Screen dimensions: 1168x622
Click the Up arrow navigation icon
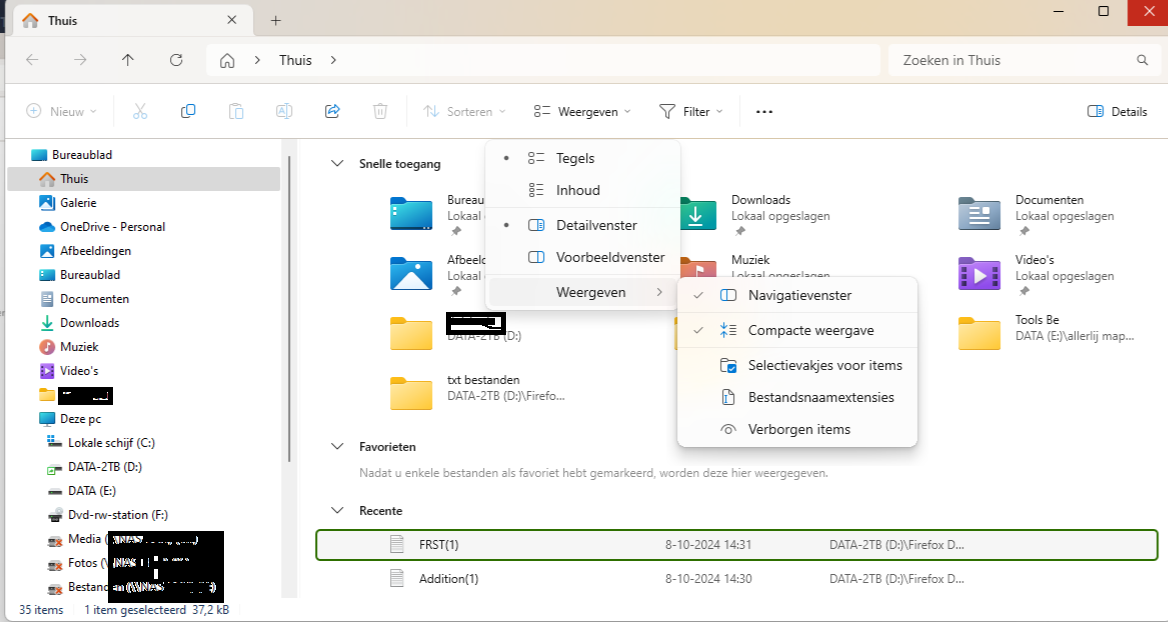point(128,60)
